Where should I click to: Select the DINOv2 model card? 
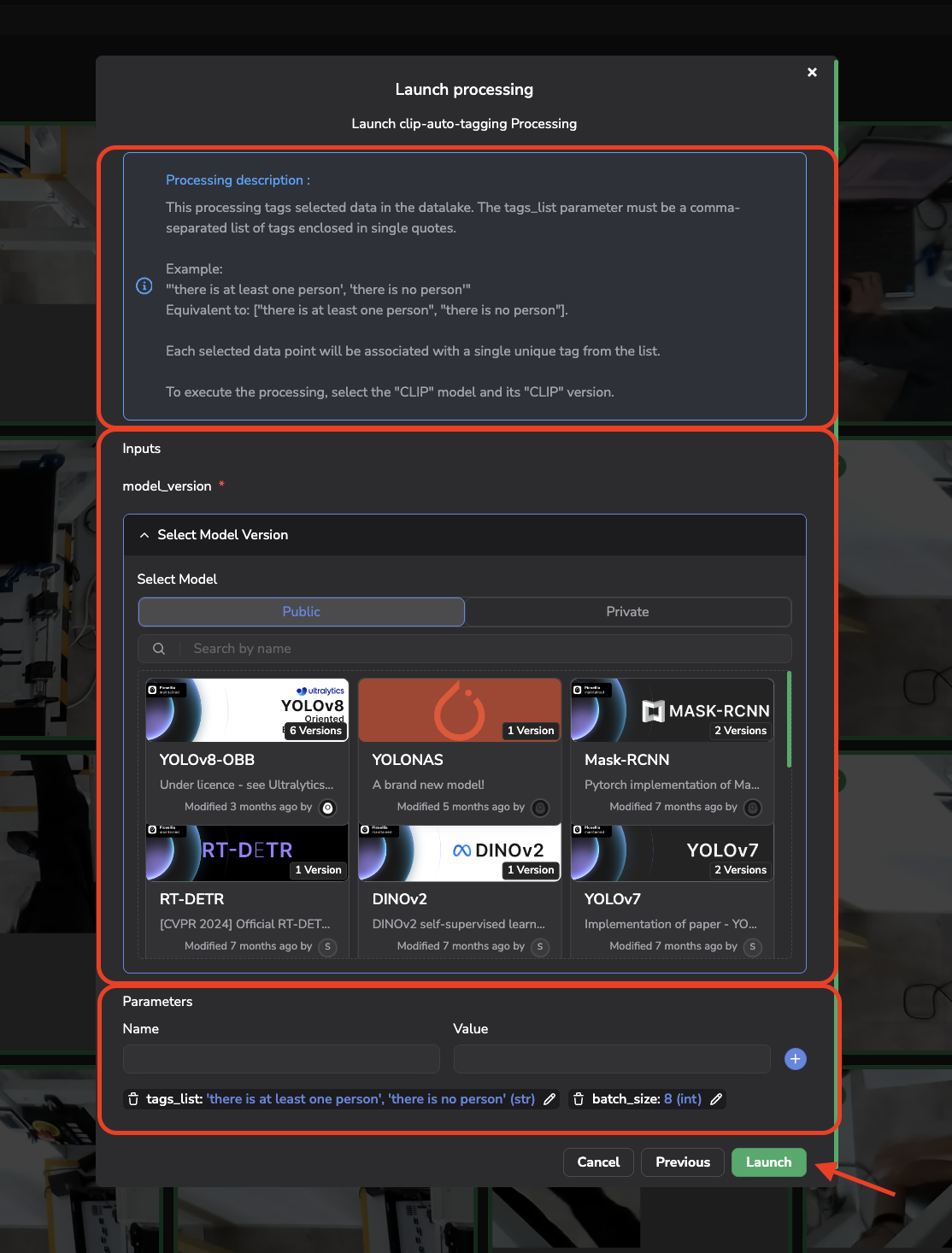pyautogui.click(x=460, y=891)
